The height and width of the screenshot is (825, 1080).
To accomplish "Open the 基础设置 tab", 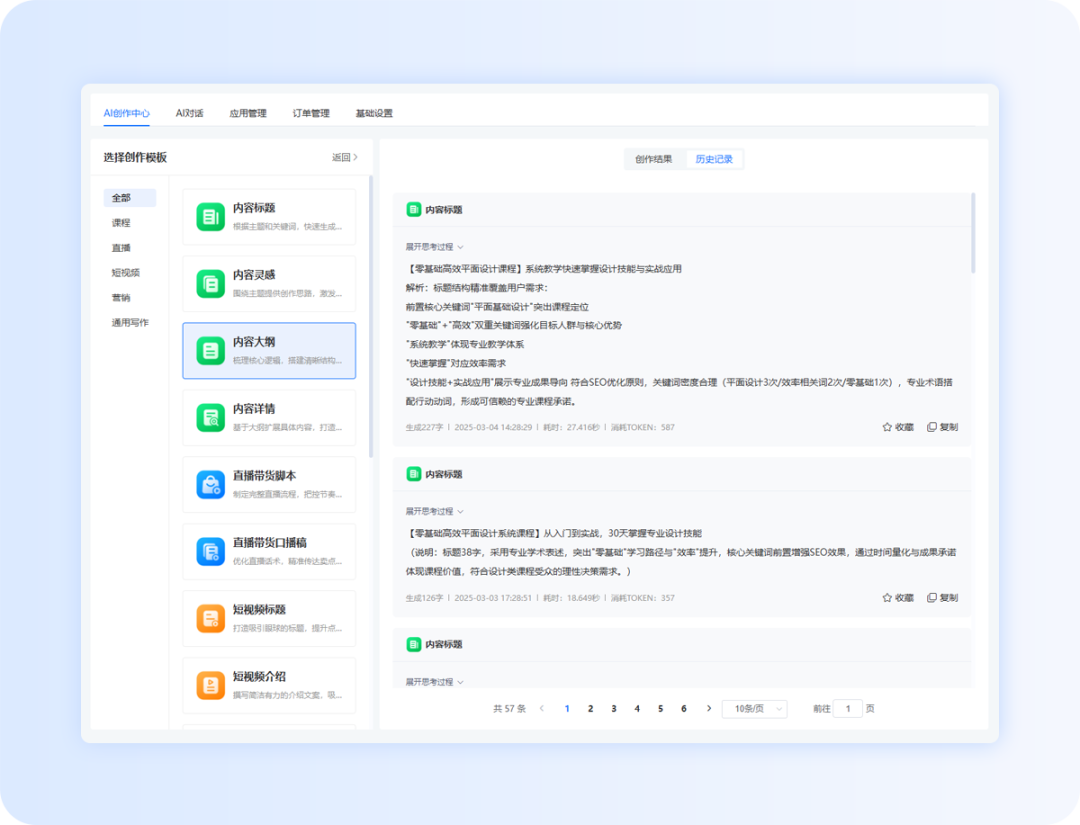I will (x=374, y=113).
